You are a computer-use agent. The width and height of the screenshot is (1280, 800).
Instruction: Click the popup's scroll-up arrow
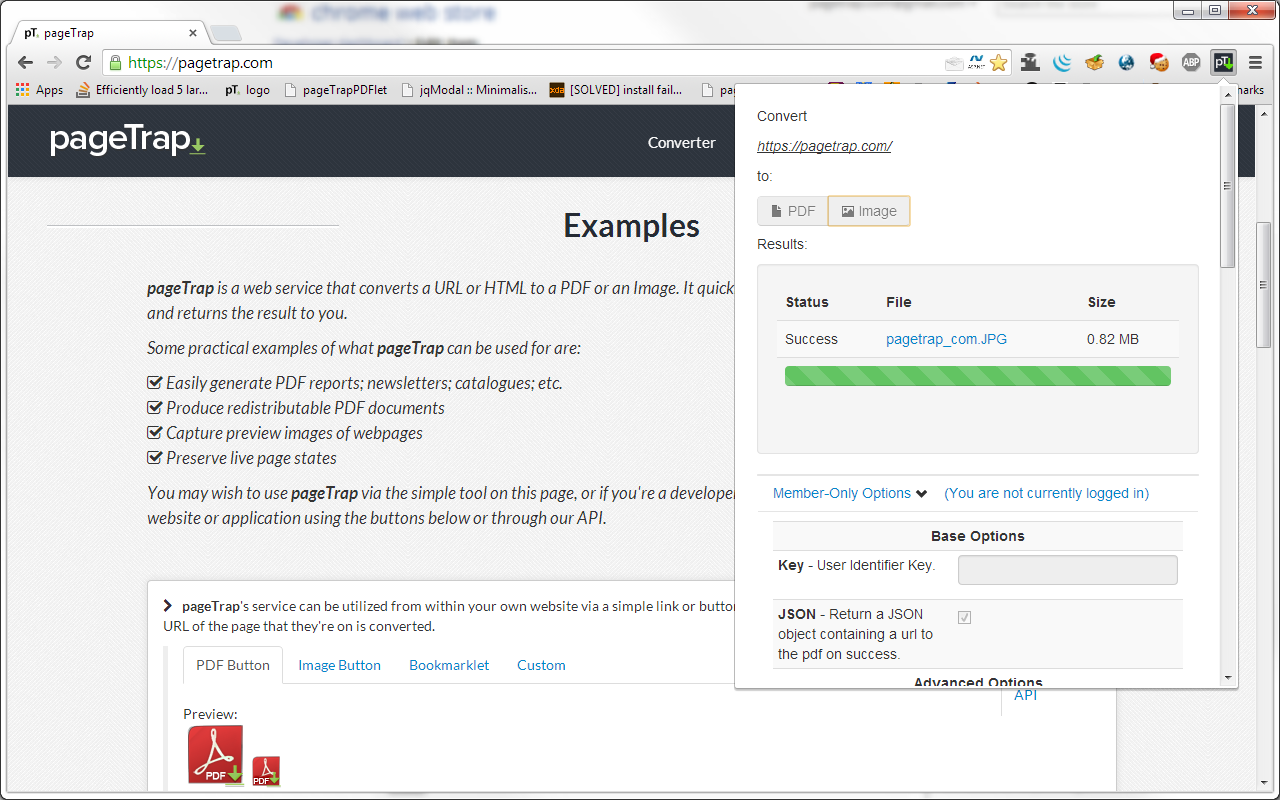[1228, 94]
